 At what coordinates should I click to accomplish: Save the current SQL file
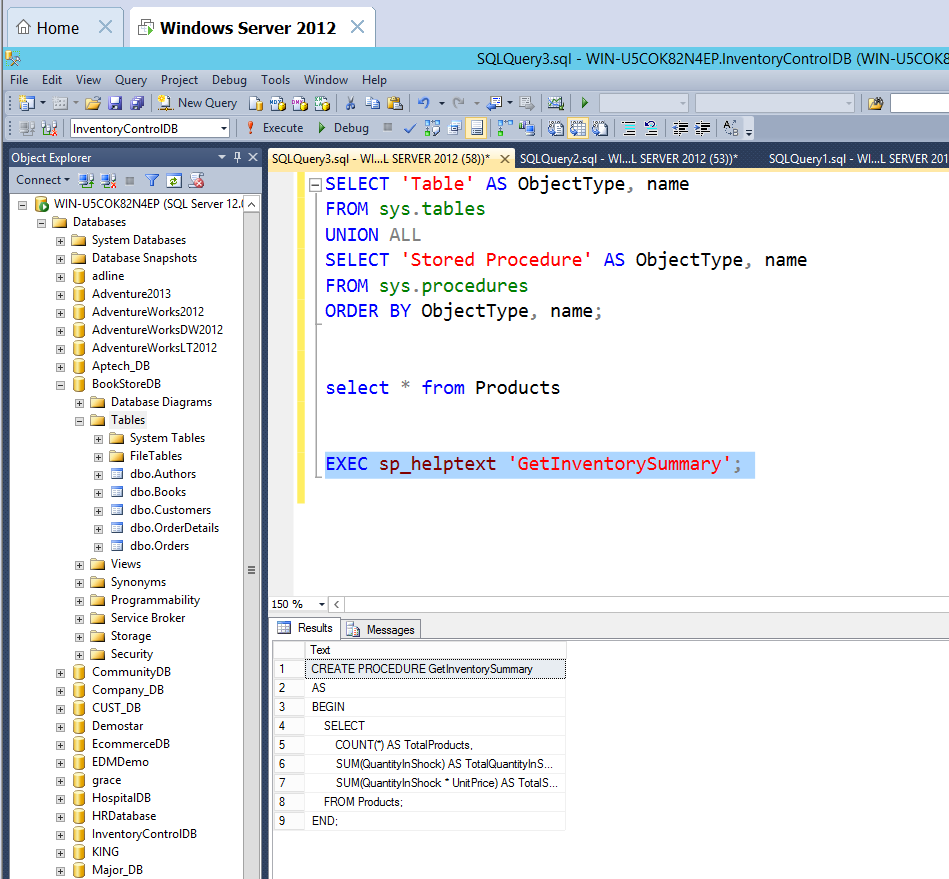click(114, 103)
